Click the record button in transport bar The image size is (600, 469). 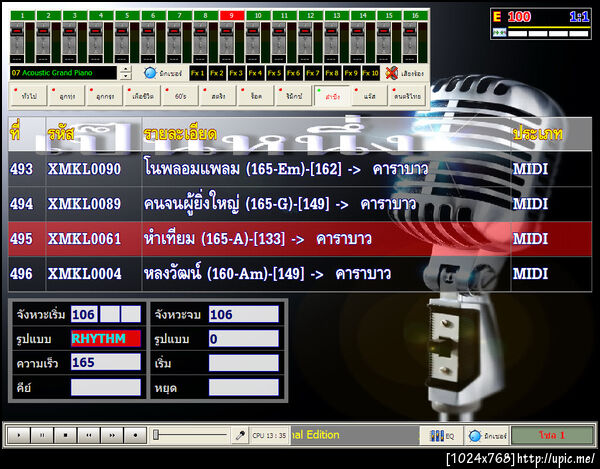coord(135,435)
